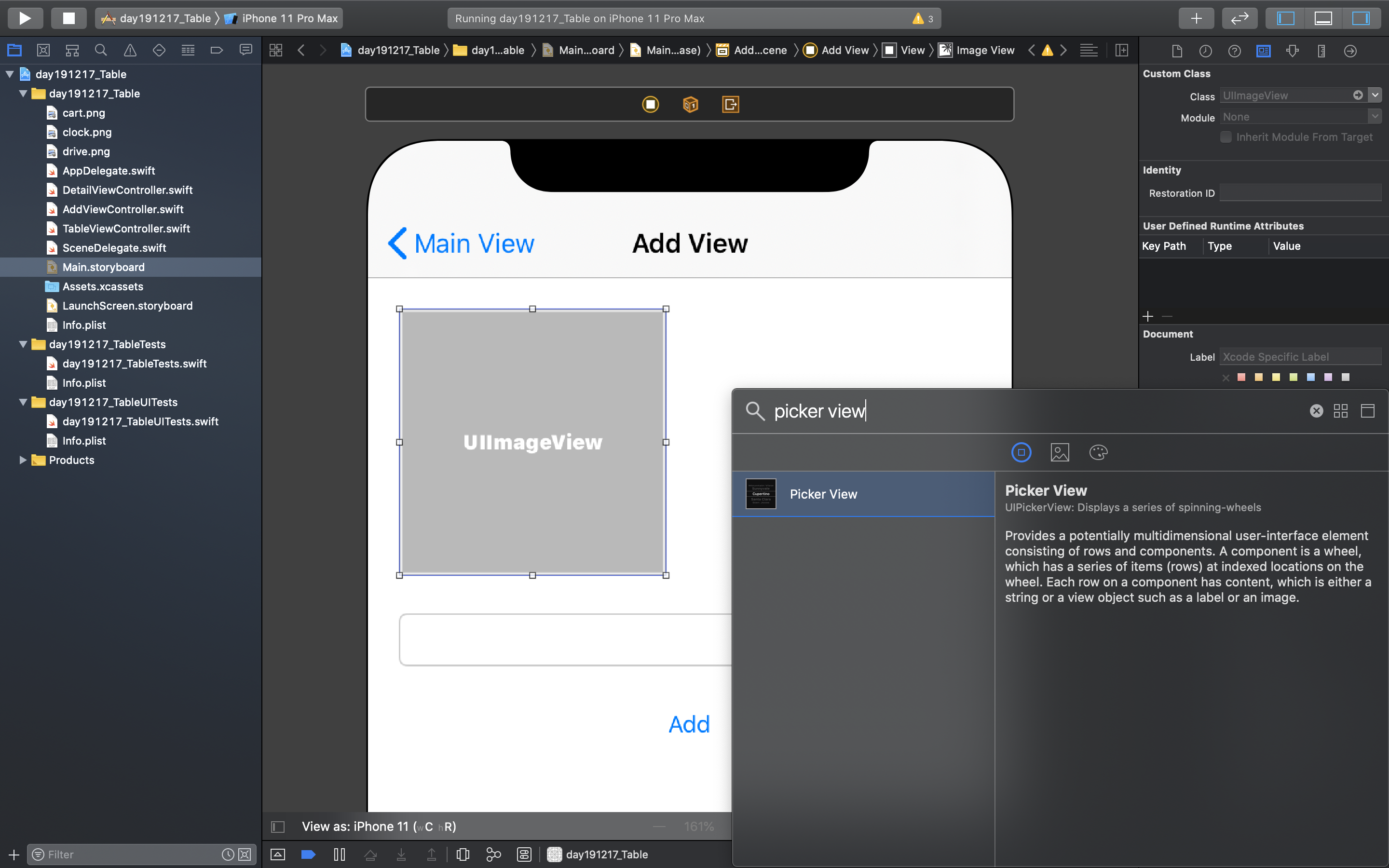
Task: Open the Class dropdown arrow
Action: [1375, 95]
